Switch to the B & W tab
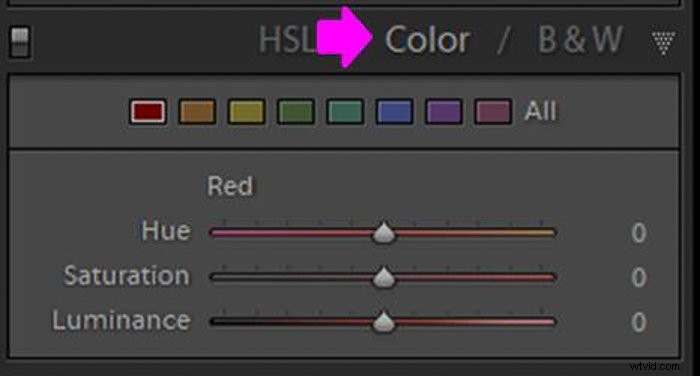700x376 pixels. coord(580,39)
